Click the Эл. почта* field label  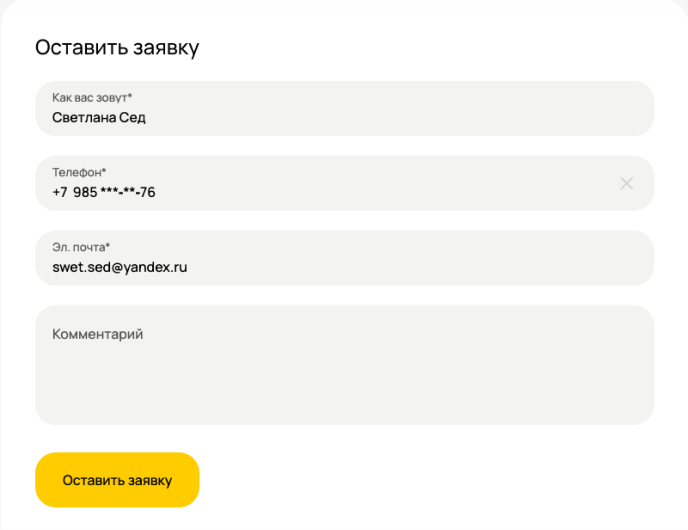[x=81, y=246]
